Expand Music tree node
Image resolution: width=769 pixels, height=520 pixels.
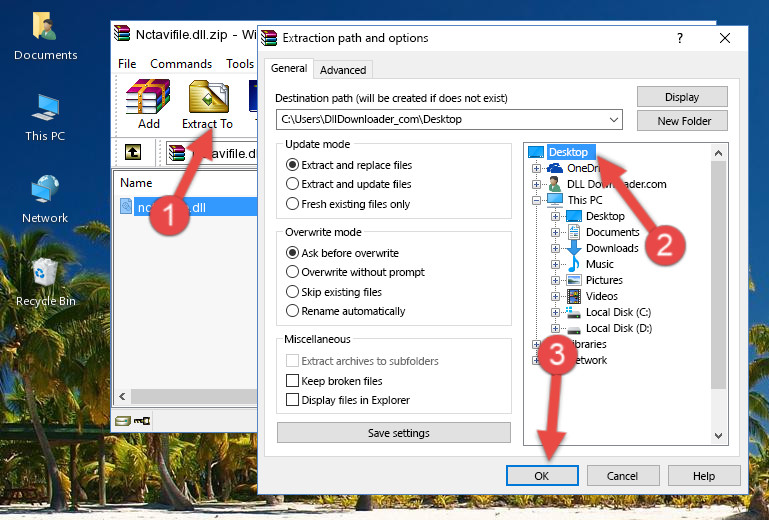point(555,264)
